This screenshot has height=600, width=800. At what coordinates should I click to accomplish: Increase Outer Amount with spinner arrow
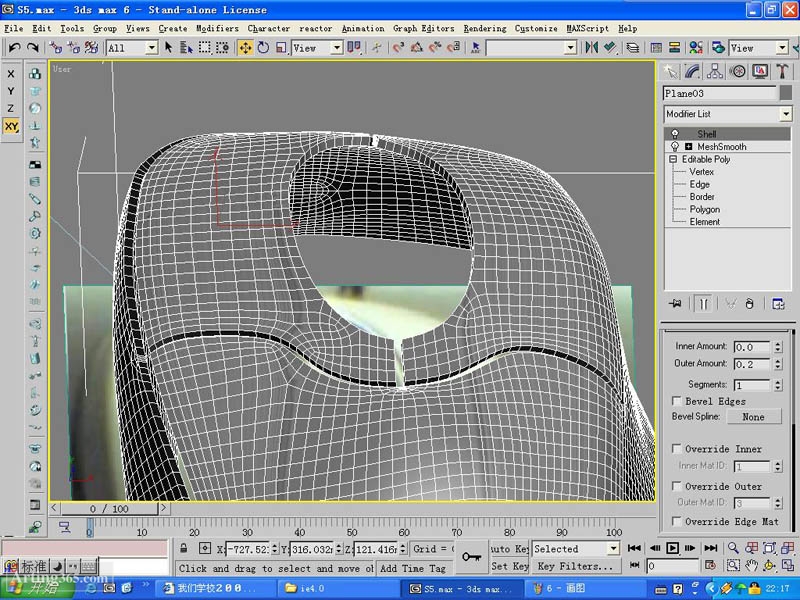(x=778, y=359)
